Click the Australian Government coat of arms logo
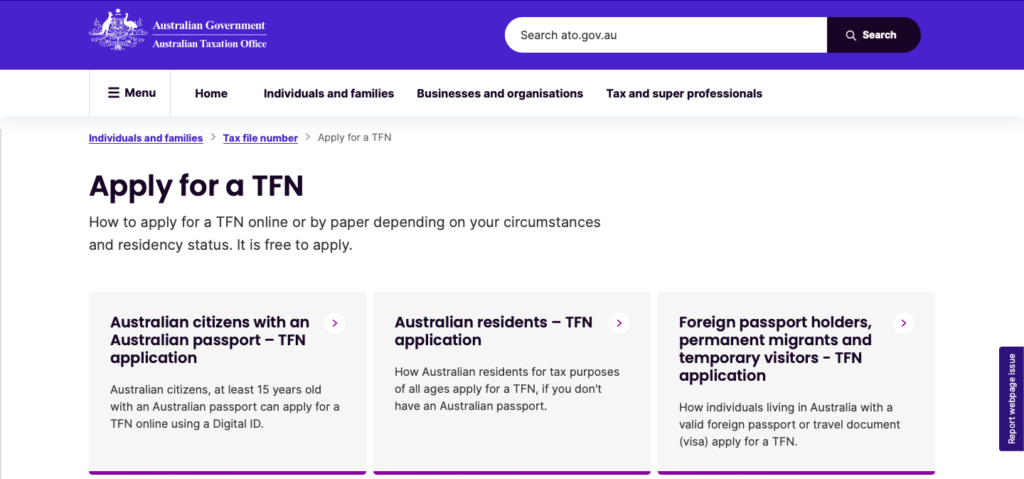1024x479 pixels. click(118, 30)
